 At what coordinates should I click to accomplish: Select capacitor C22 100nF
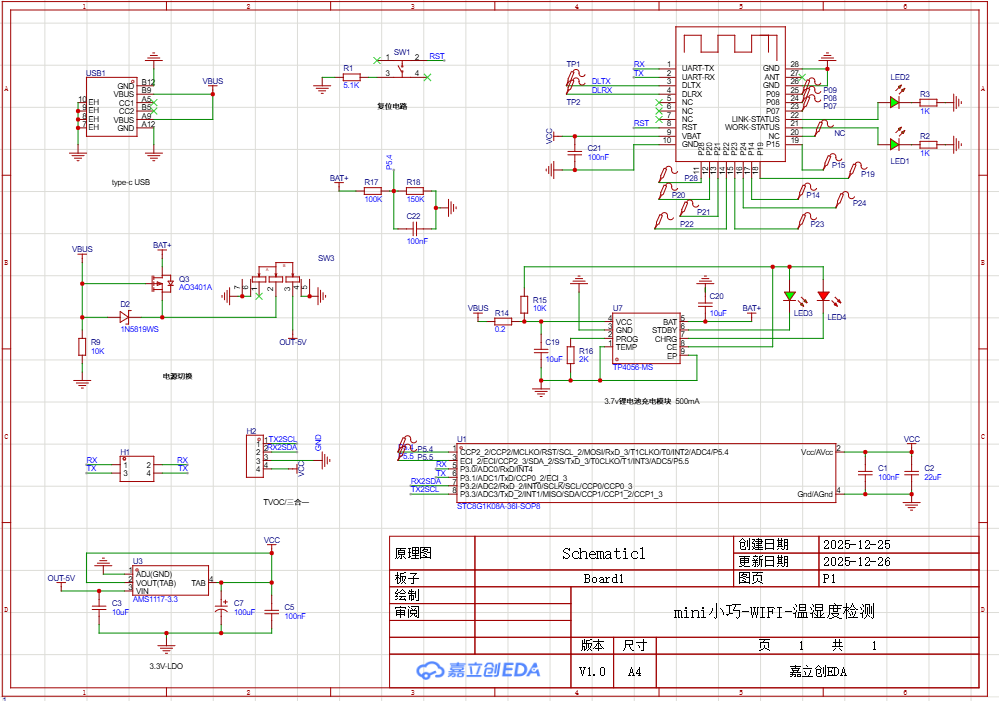click(415, 229)
